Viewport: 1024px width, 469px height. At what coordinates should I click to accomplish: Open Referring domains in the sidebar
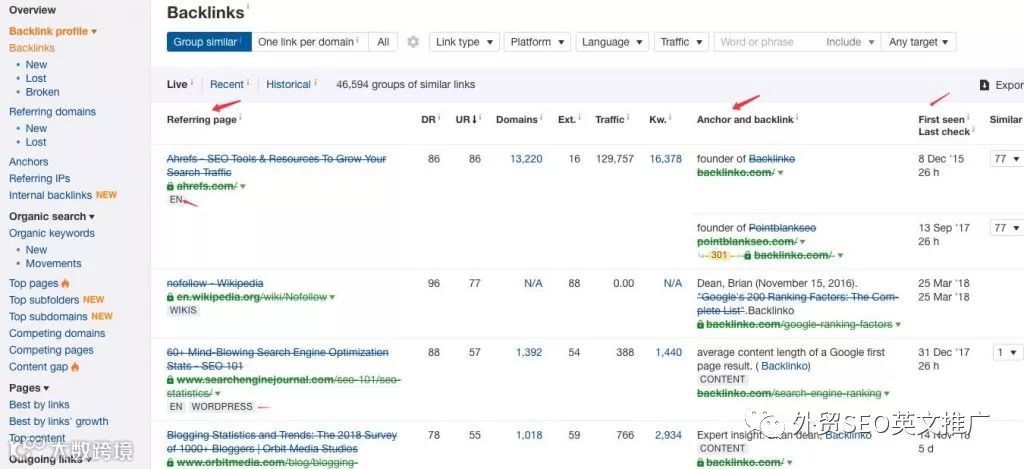[53, 112]
